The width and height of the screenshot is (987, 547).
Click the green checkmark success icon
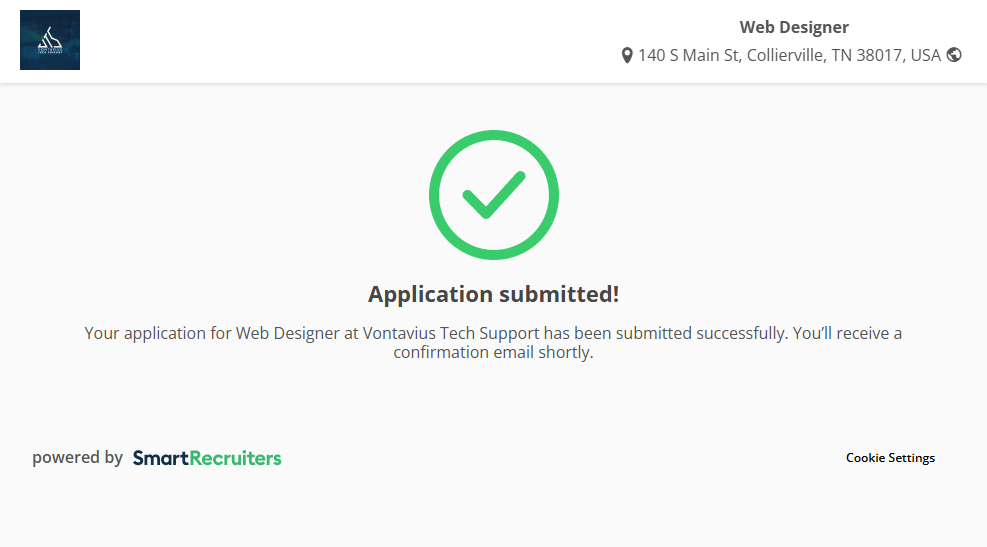[493, 195]
